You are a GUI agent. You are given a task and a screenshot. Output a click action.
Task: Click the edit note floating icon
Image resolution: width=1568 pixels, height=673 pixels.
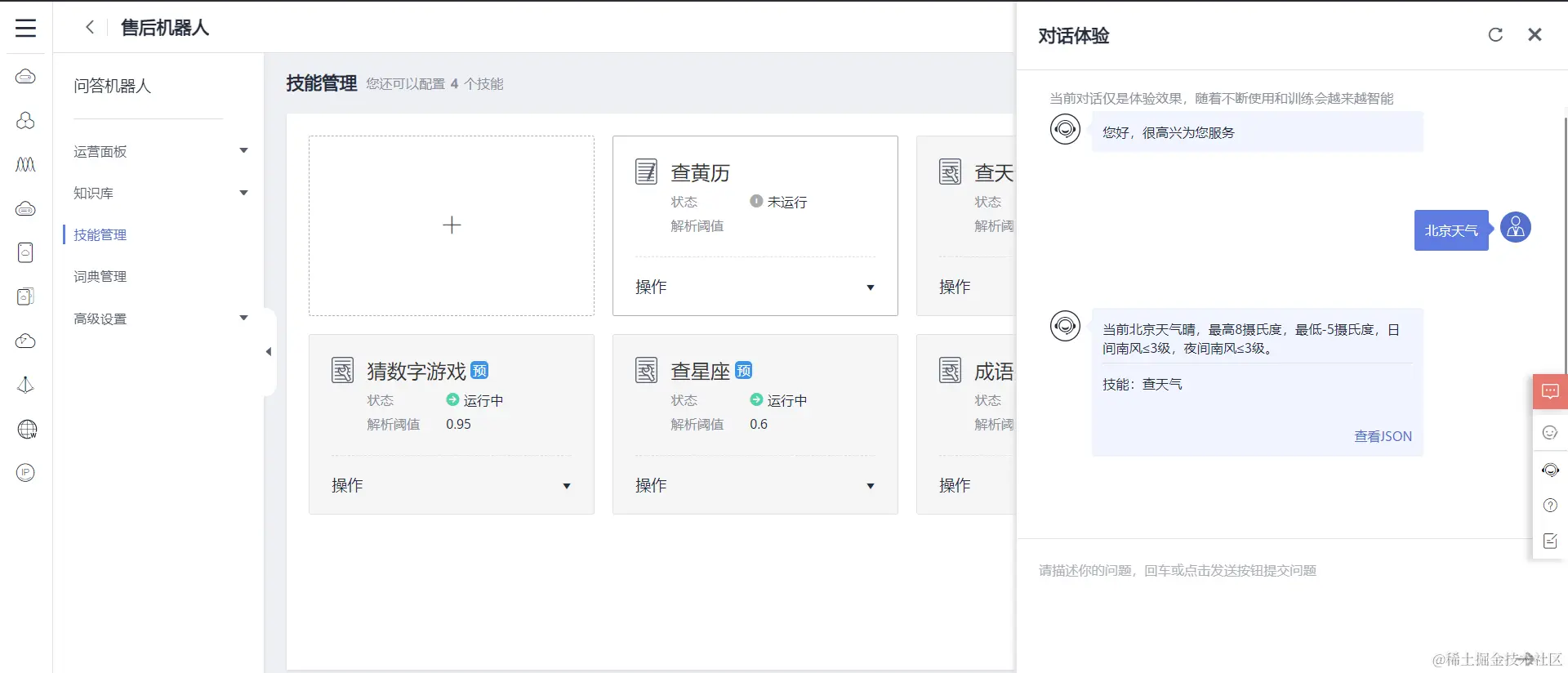(1550, 541)
